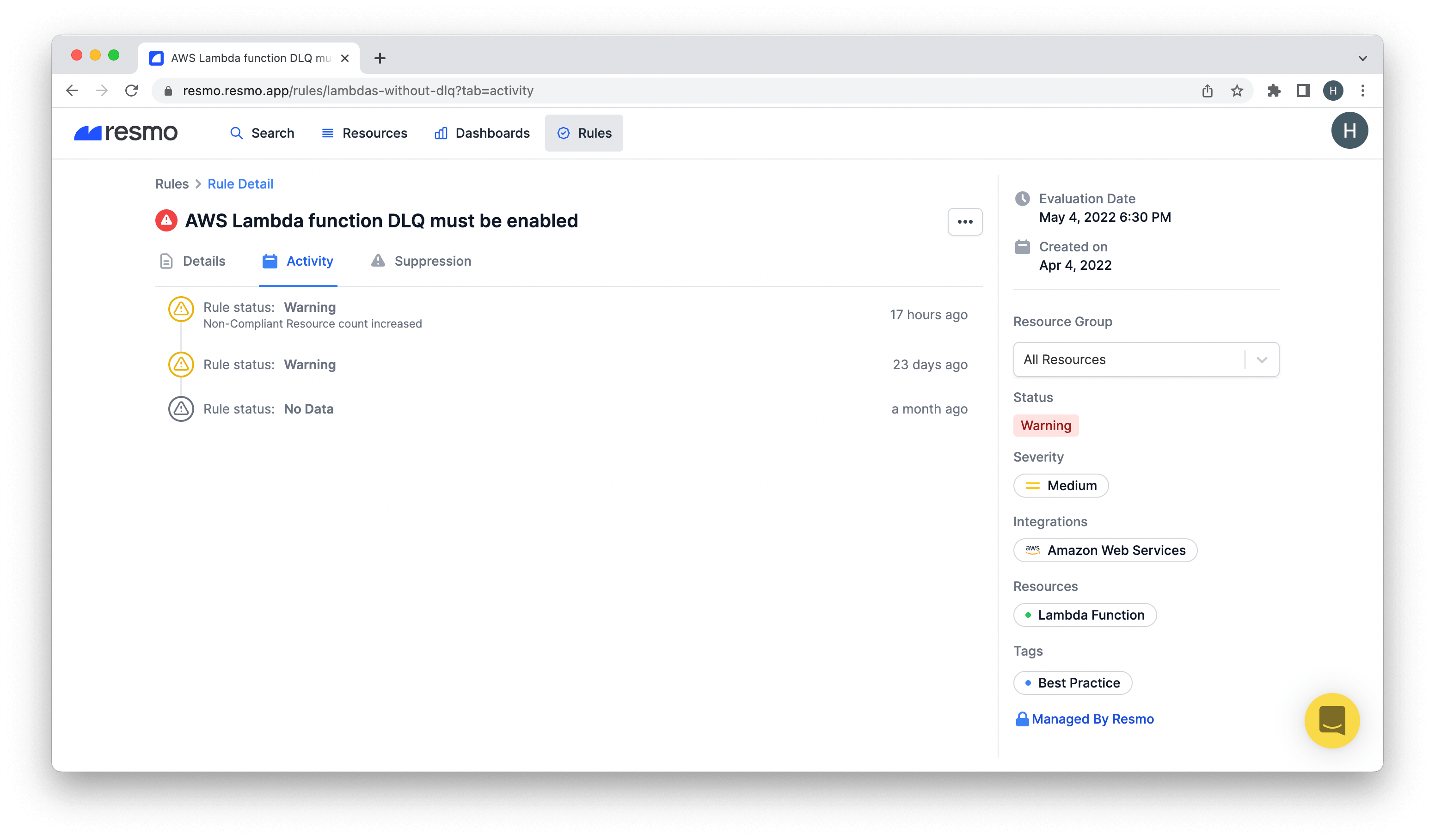Image resolution: width=1435 pixels, height=840 pixels.
Task: Select the Rules nav item
Action: click(584, 133)
